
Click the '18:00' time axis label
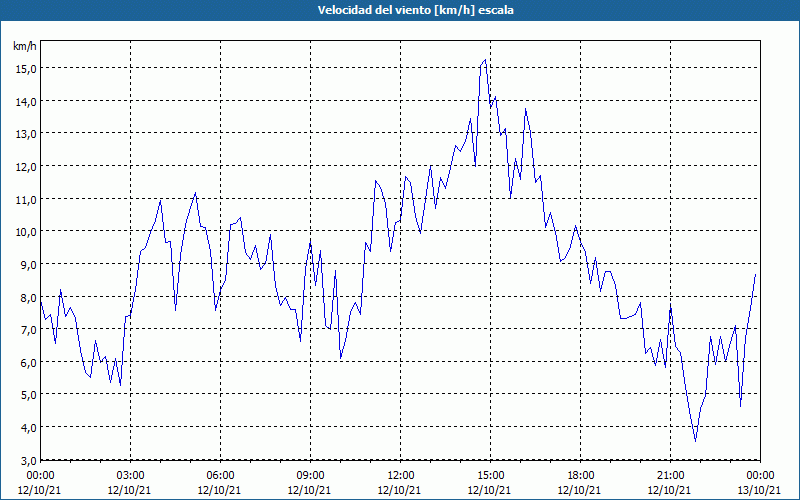point(580,476)
